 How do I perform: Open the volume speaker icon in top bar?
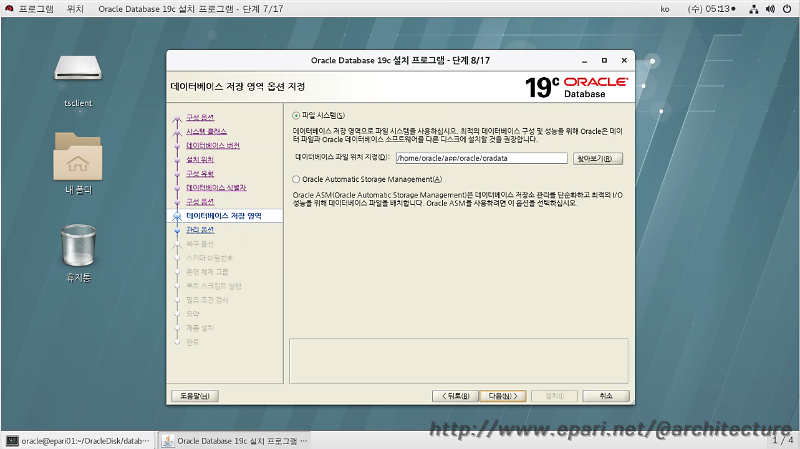pos(770,9)
